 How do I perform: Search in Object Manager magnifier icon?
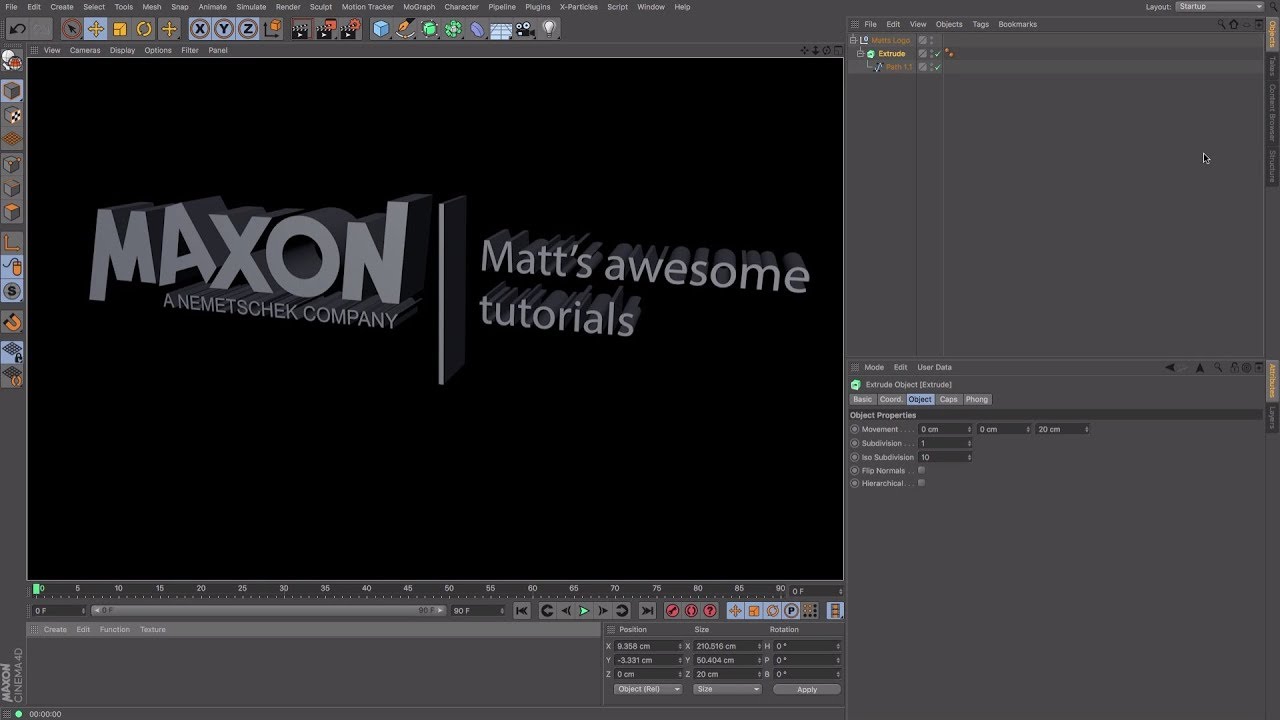[x=1220, y=24]
